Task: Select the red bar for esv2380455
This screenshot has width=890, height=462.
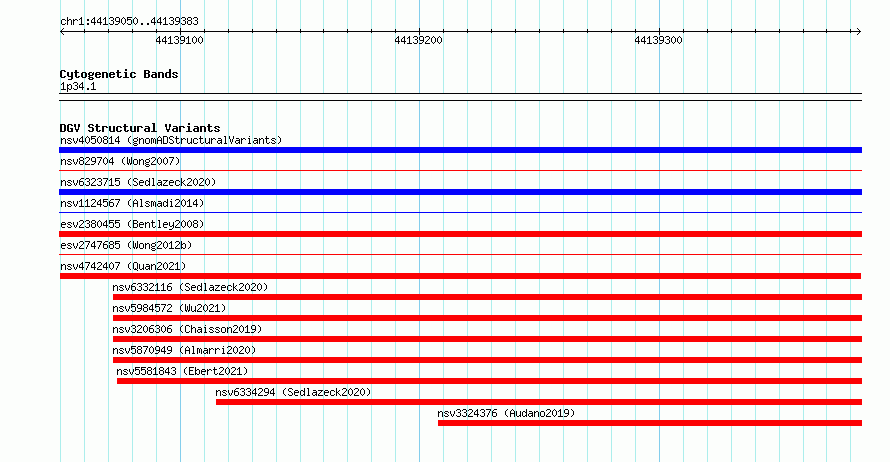Action: click(x=460, y=234)
